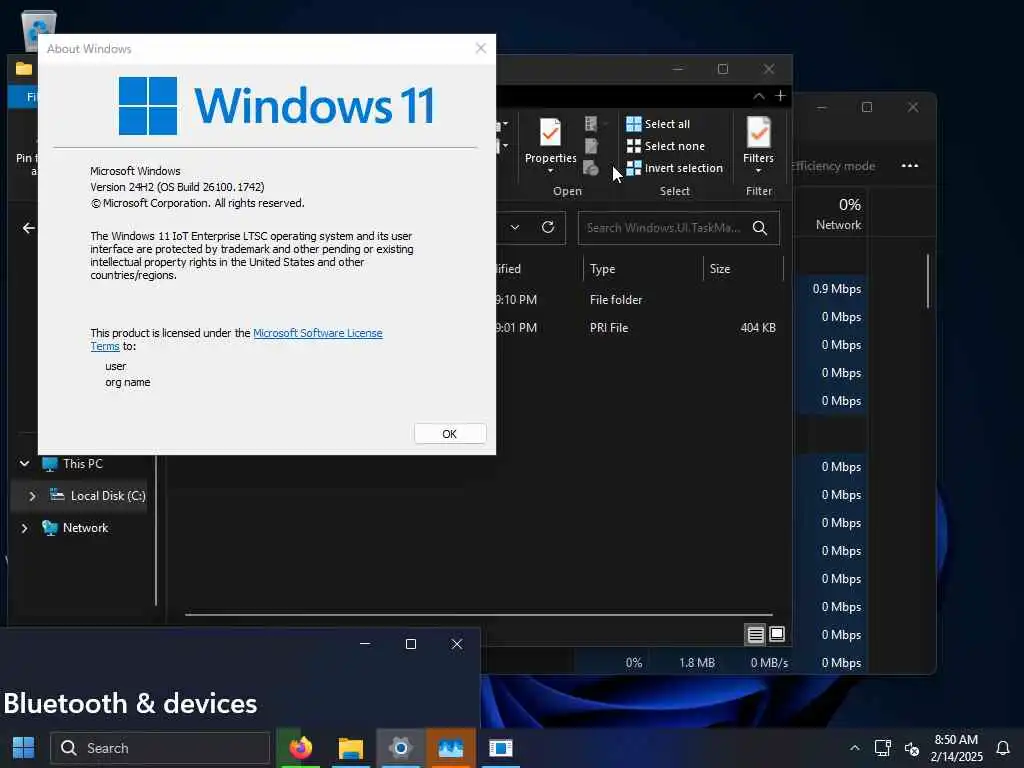Click Select all in the ribbon
This screenshot has width=1024, height=768.
658,124
